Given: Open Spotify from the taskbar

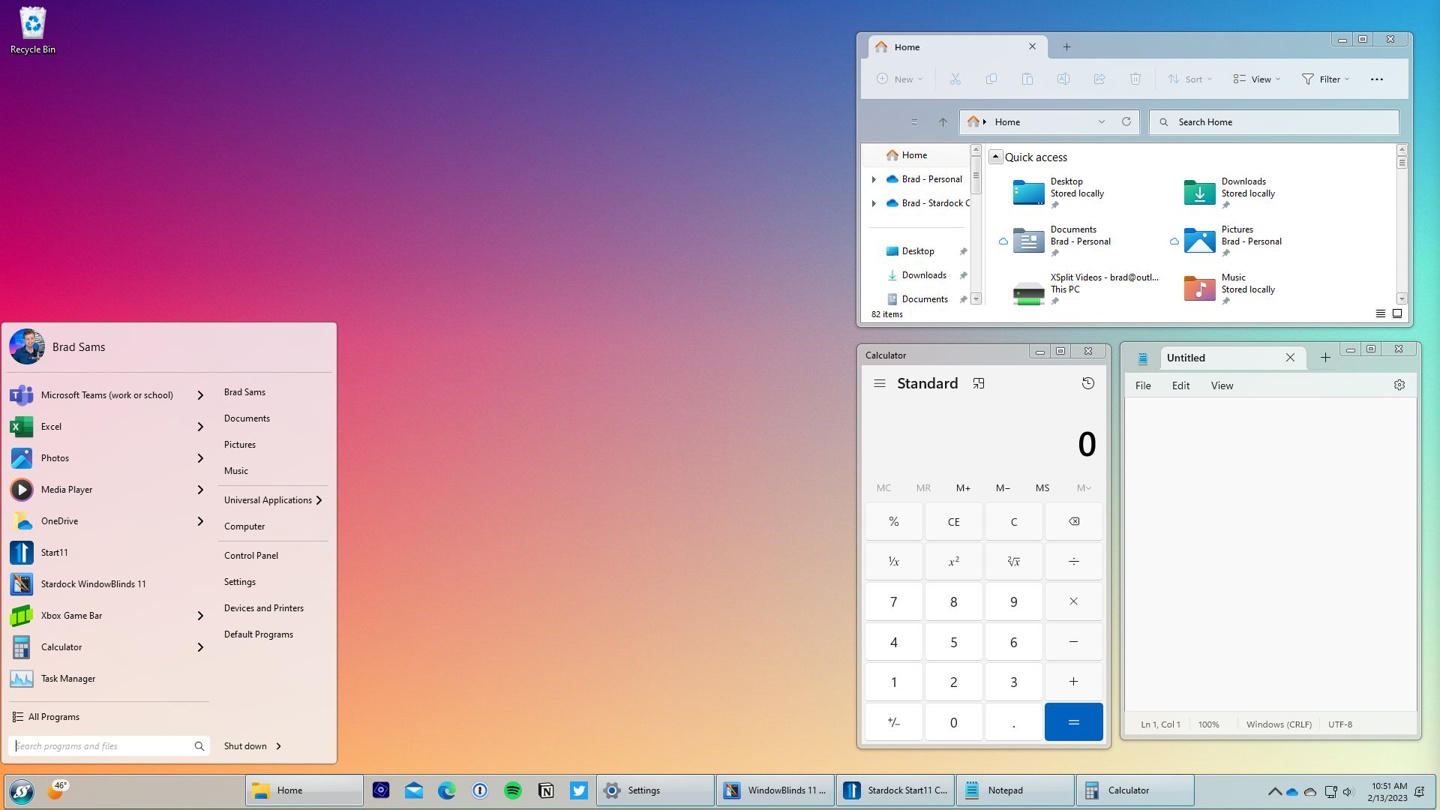Looking at the screenshot, I should (513, 790).
